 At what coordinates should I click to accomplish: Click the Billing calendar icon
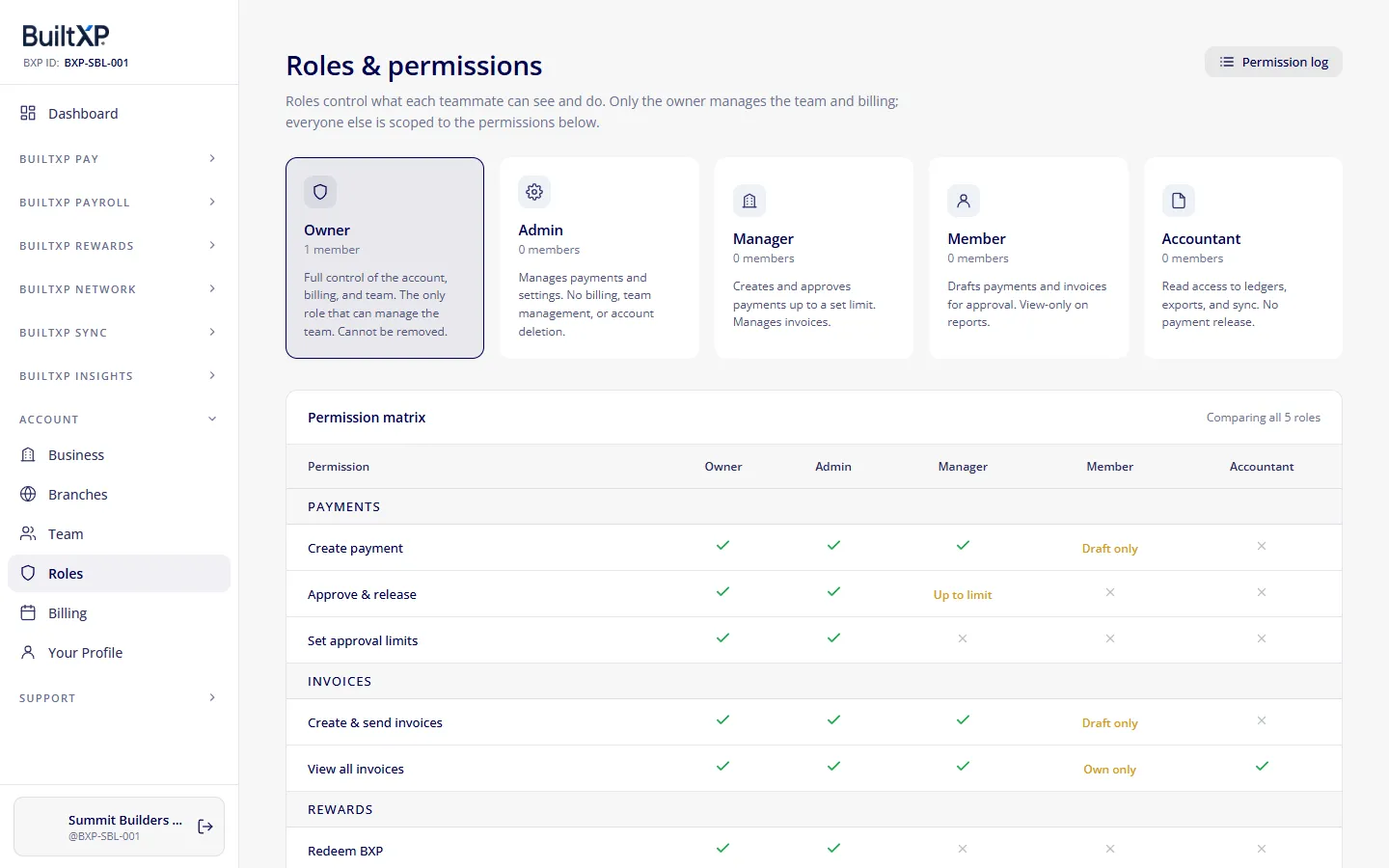[x=28, y=612]
